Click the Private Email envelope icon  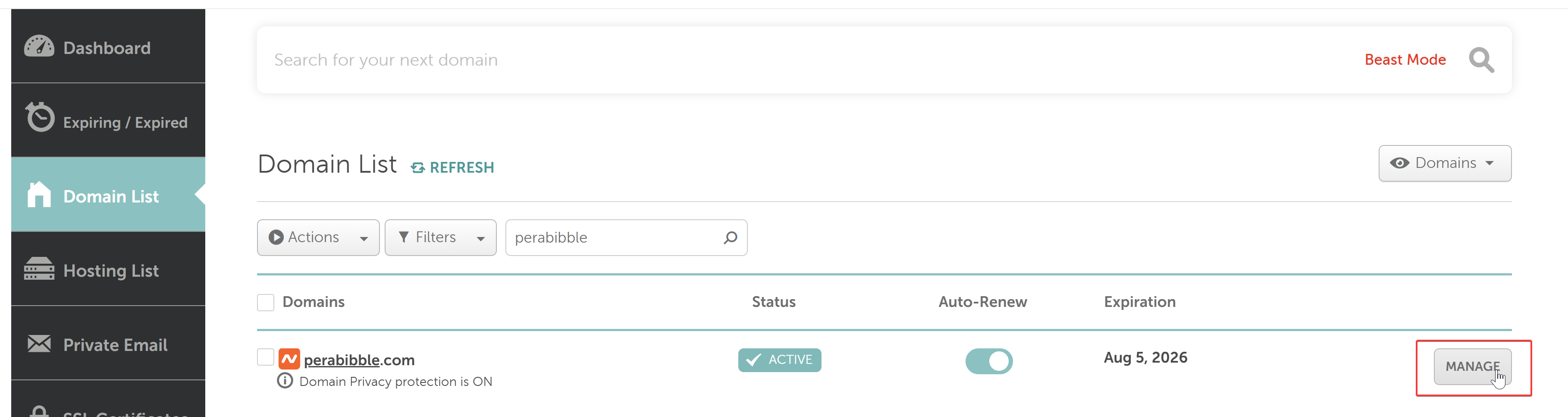pos(39,344)
